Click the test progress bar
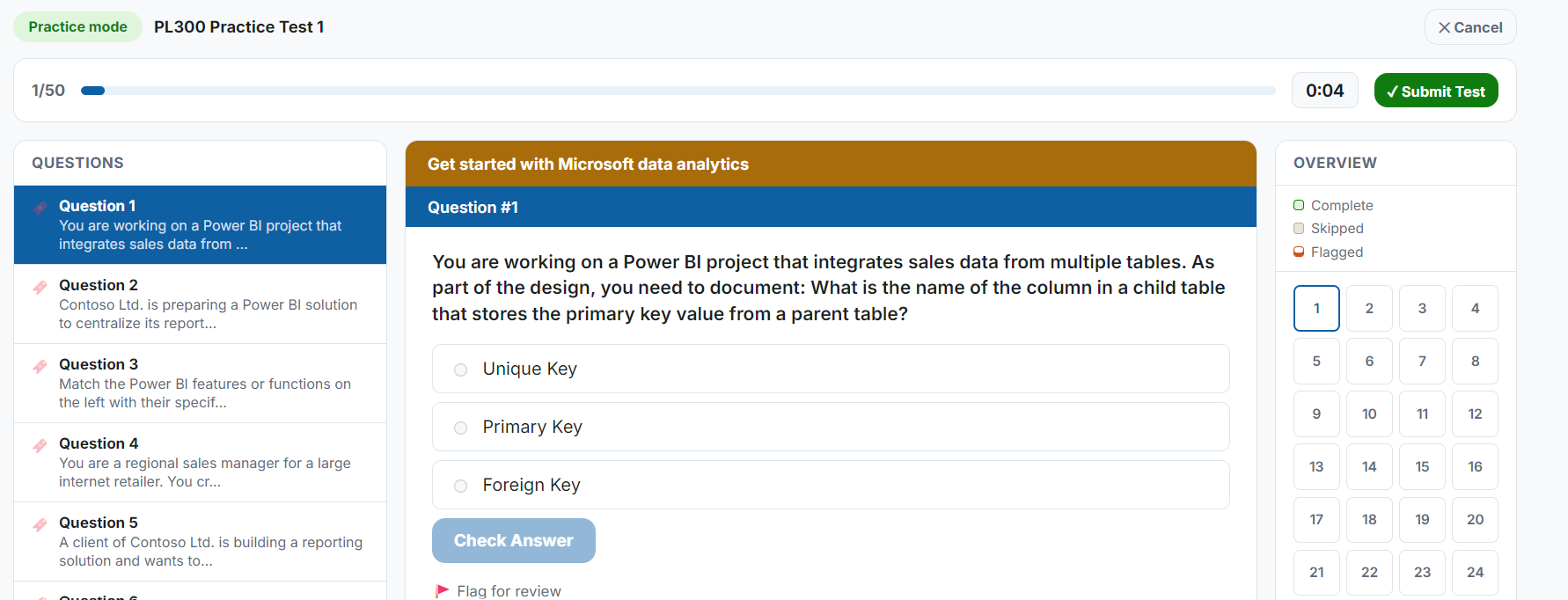 (678, 91)
